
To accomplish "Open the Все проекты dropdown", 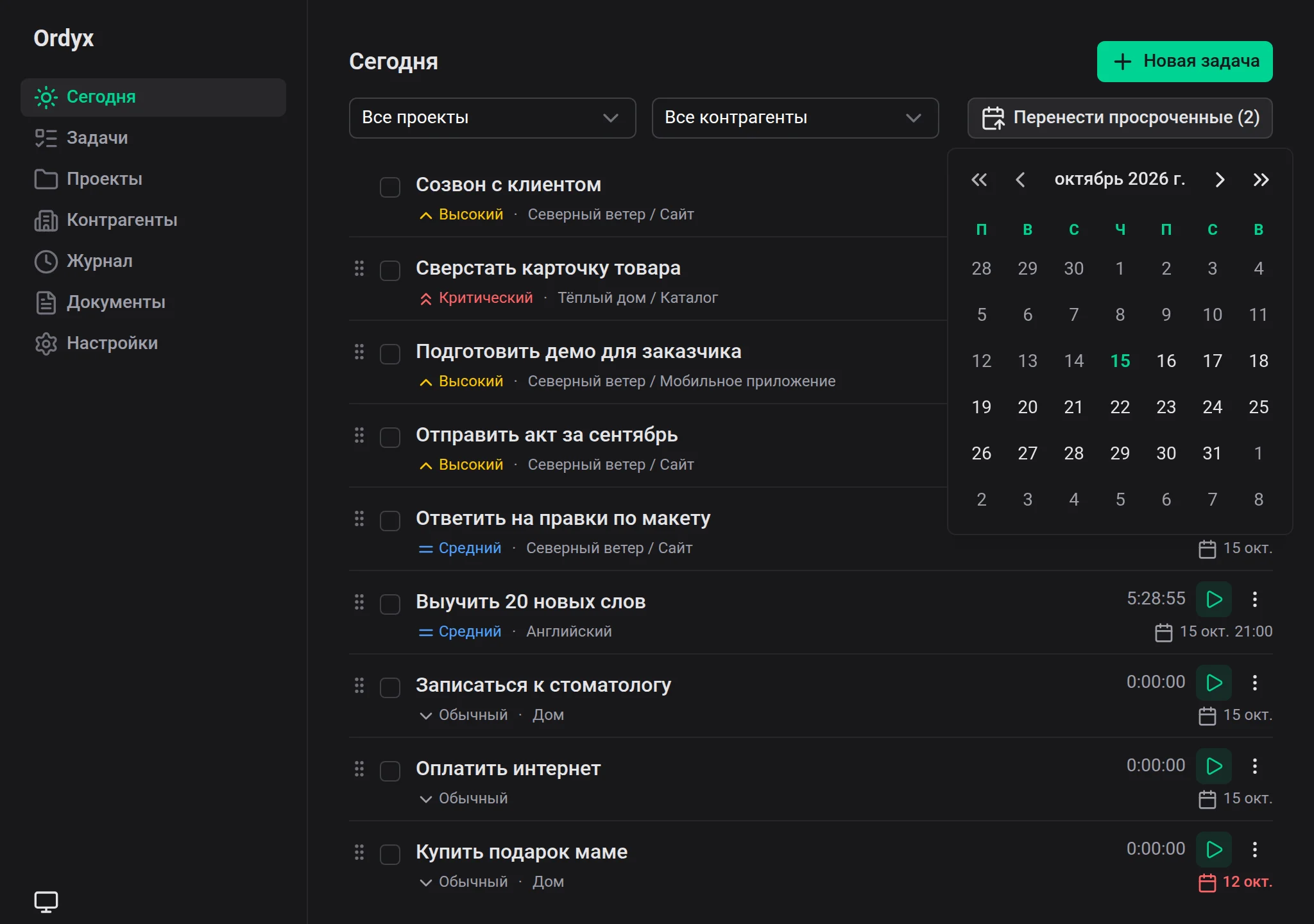I will pos(493,118).
